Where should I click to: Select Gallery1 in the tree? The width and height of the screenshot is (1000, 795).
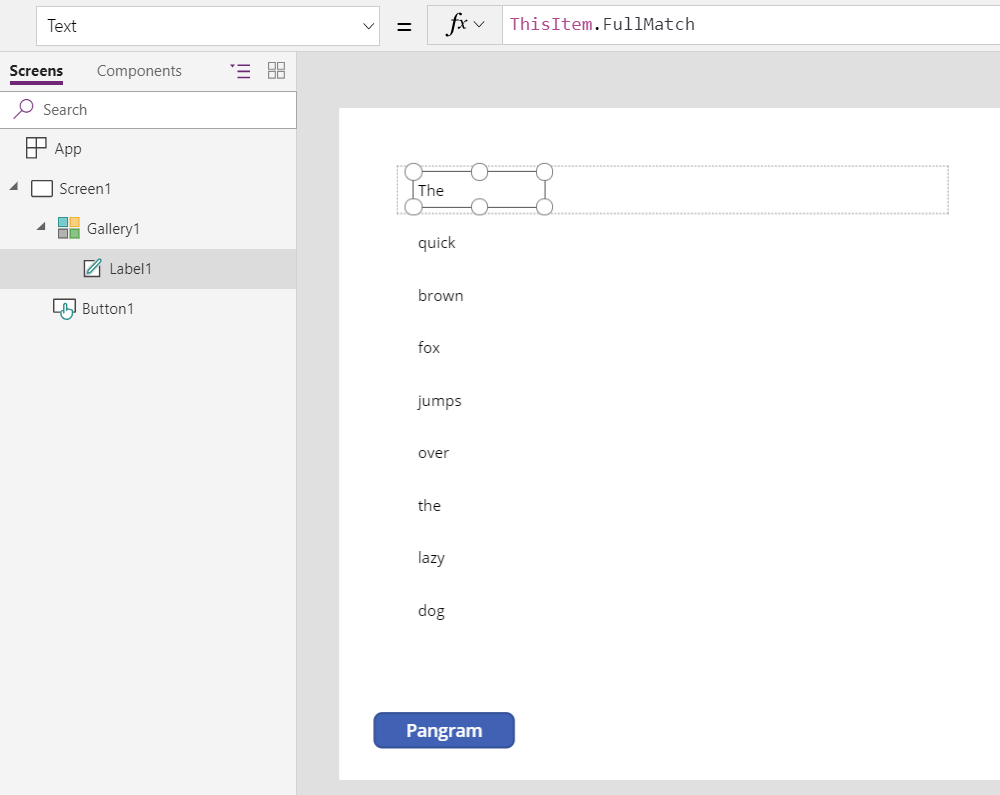148,228
